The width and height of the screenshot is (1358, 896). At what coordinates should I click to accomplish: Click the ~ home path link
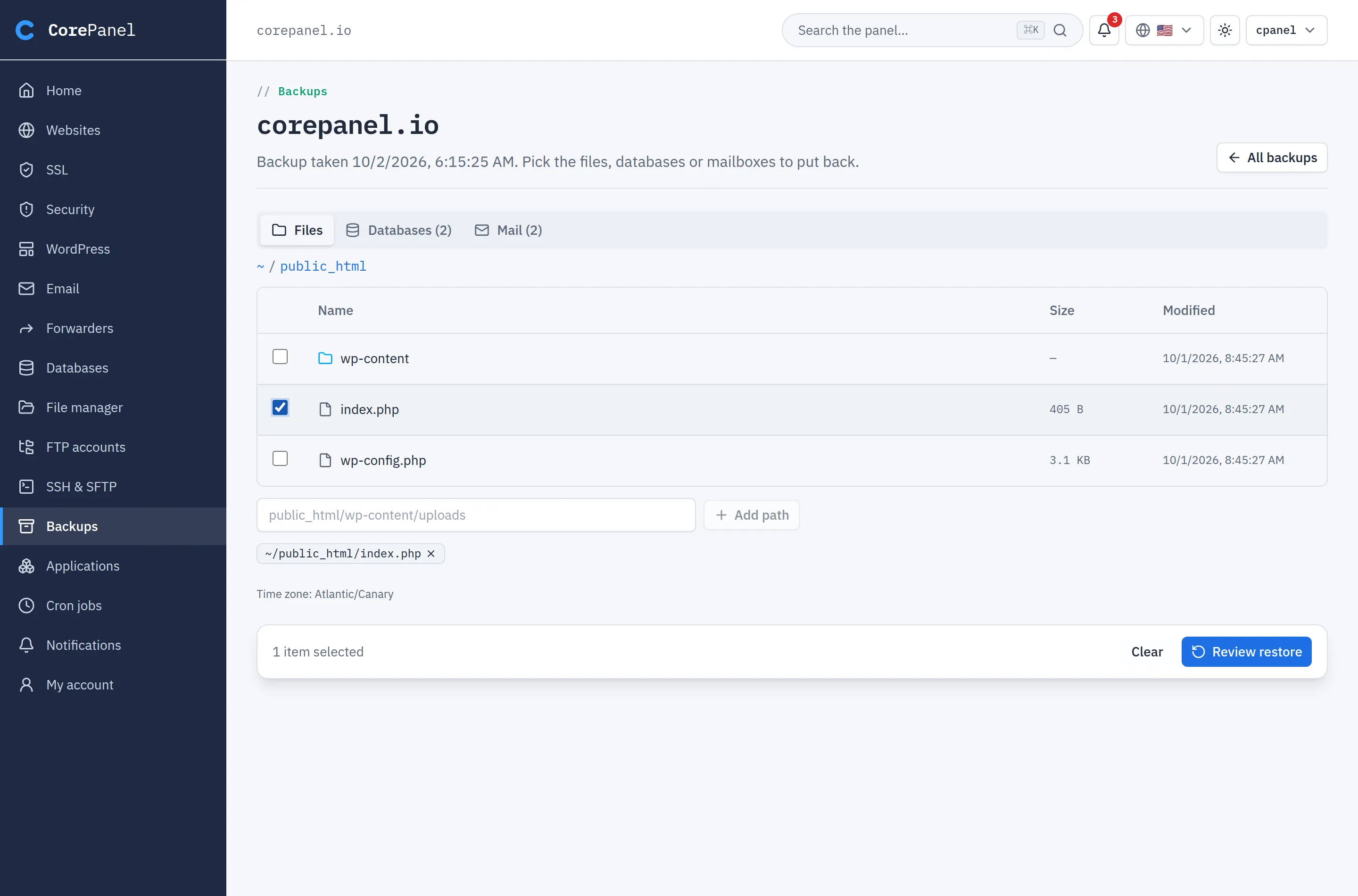260,266
